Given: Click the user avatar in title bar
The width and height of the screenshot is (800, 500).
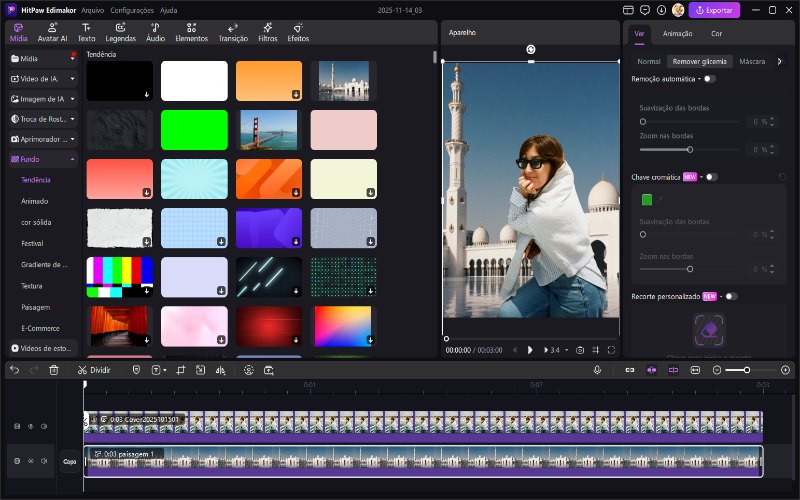Looking at the screenshot, I should coord(678,10).
